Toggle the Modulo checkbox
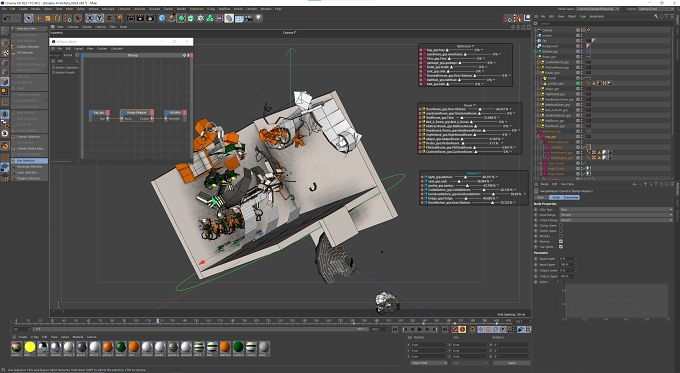Screen dimensions: 680x373 tap(561, 236)
